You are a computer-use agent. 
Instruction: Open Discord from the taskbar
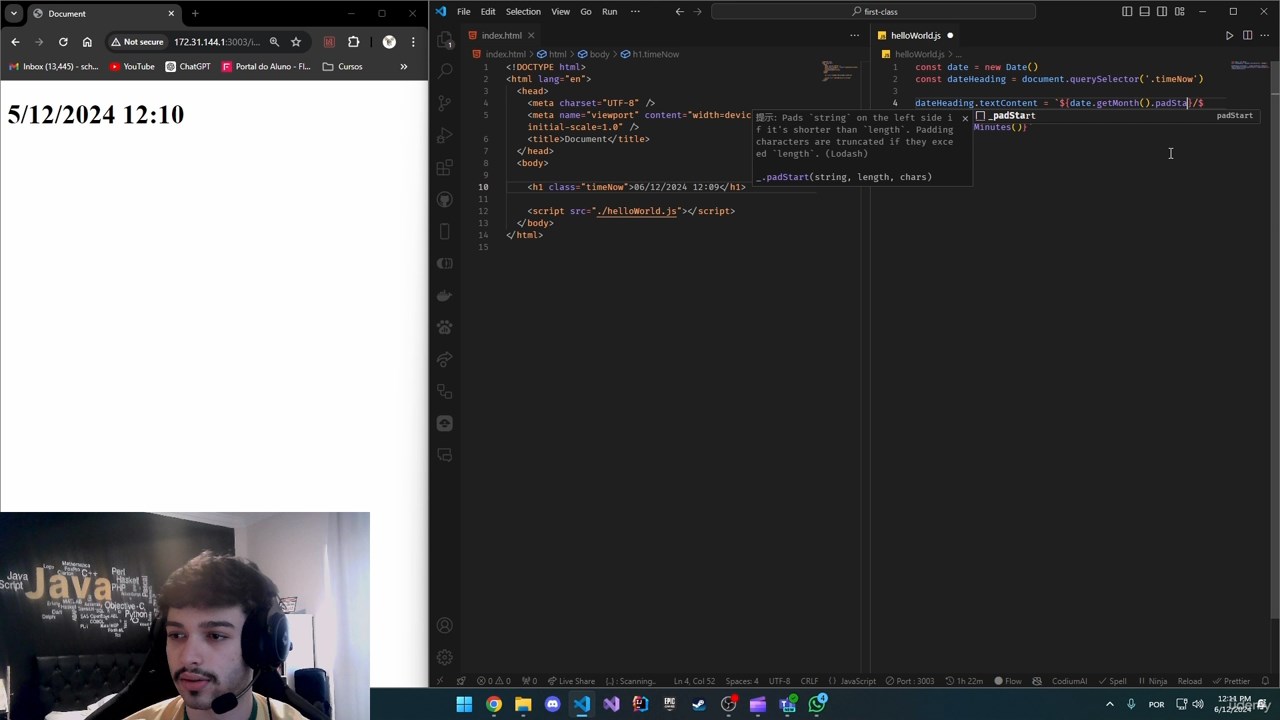[x=552, y=705]
